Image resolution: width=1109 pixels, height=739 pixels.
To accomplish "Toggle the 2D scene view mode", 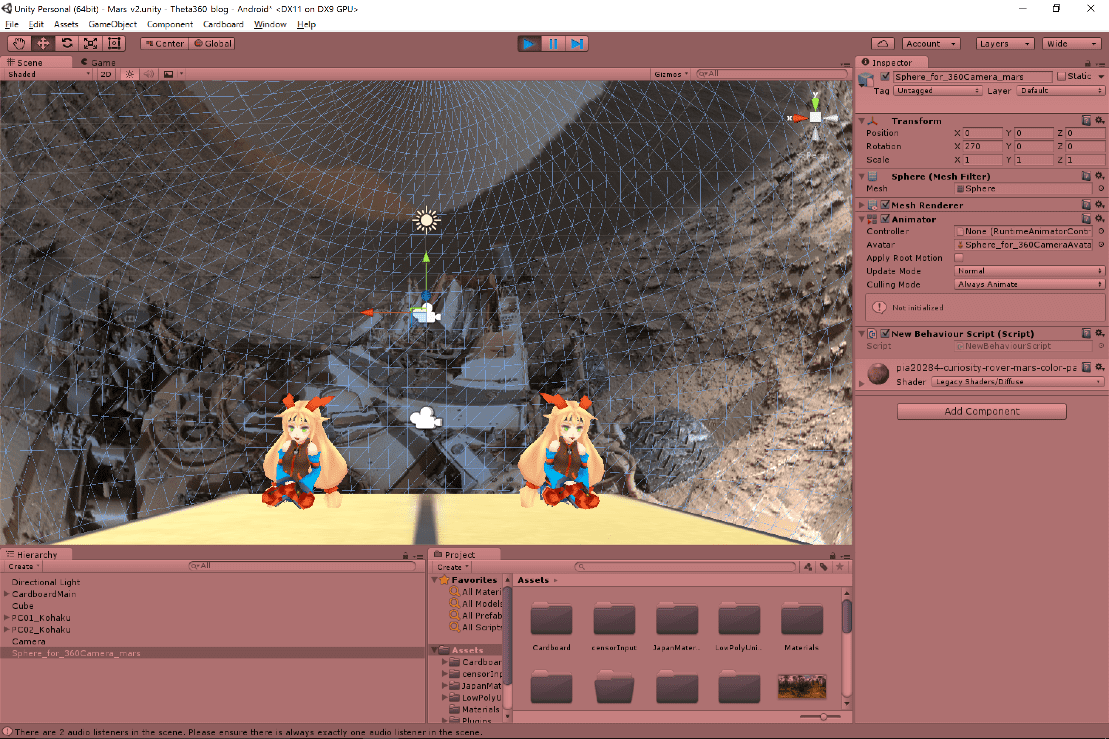I will point(106,74).
